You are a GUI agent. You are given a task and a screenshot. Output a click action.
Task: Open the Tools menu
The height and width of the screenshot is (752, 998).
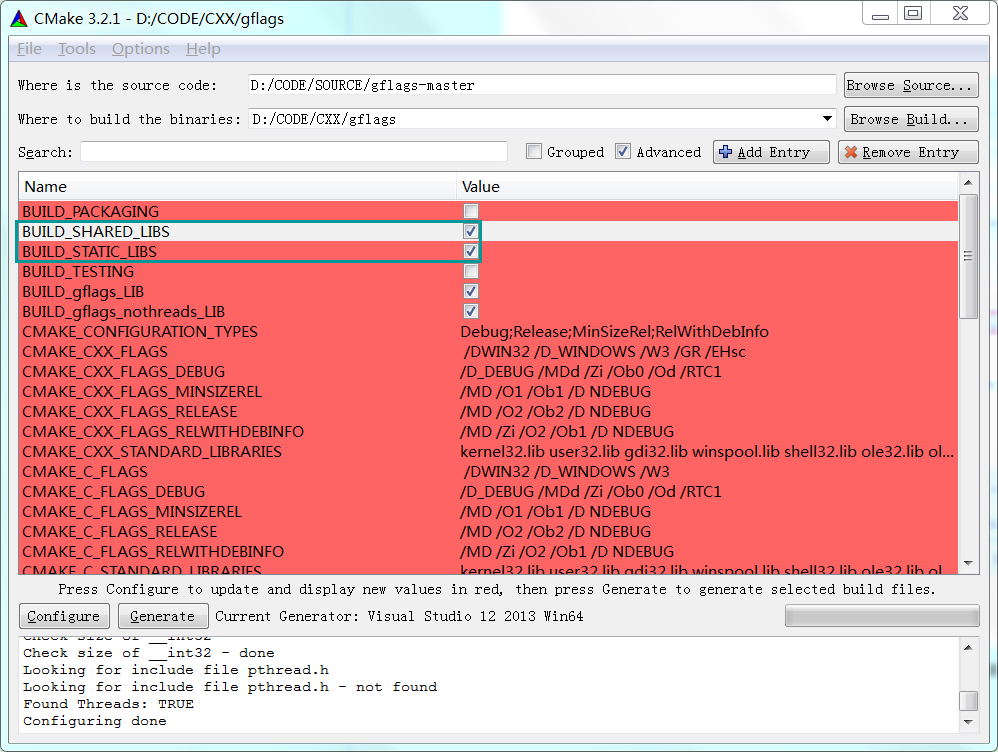[x=77, y=49]
